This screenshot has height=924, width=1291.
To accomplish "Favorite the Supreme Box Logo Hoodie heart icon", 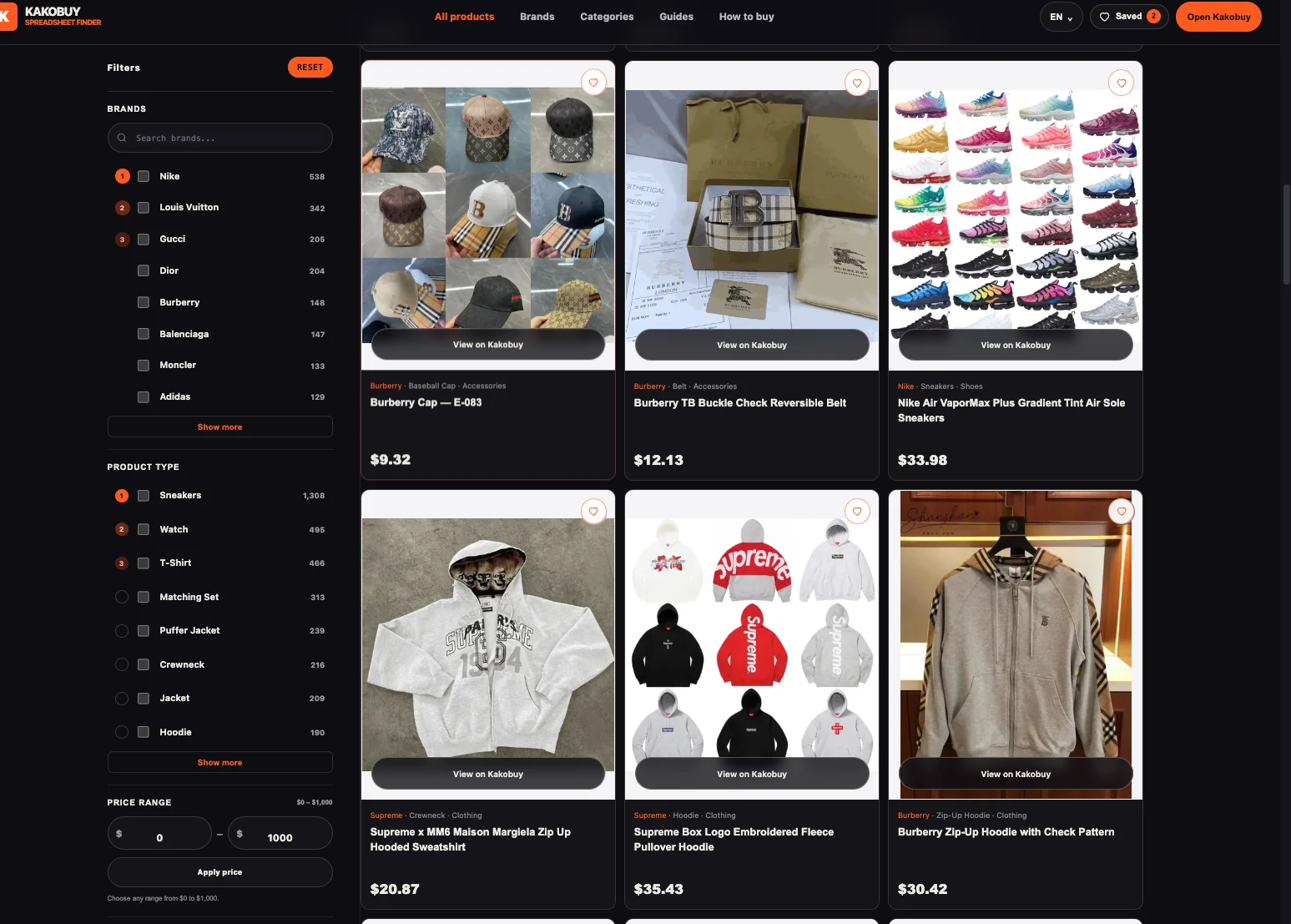I will tap(857, 512).
